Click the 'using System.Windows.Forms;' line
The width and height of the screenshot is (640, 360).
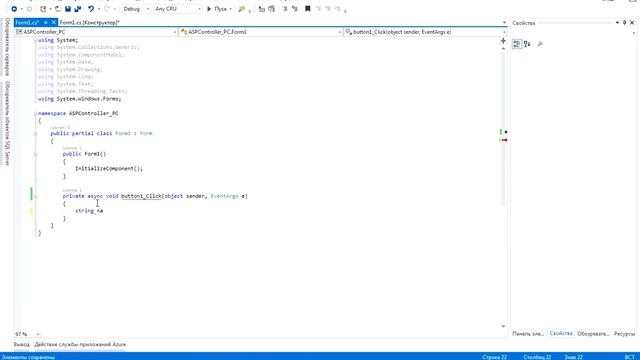(x=80, y=99)
